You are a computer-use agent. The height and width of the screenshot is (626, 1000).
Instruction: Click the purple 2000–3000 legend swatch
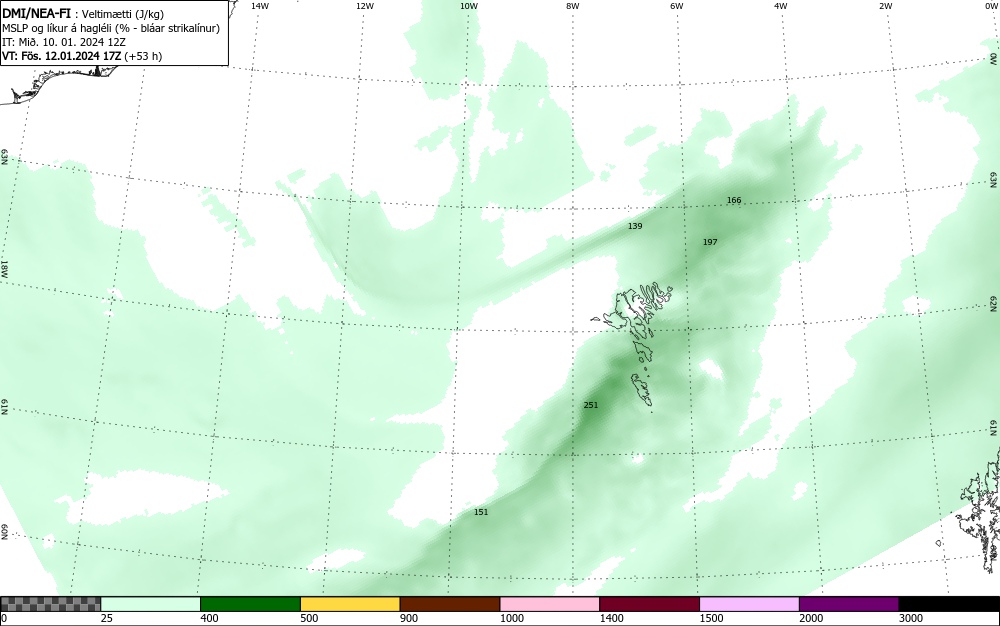pyautogui.click(x=849, y=604)
